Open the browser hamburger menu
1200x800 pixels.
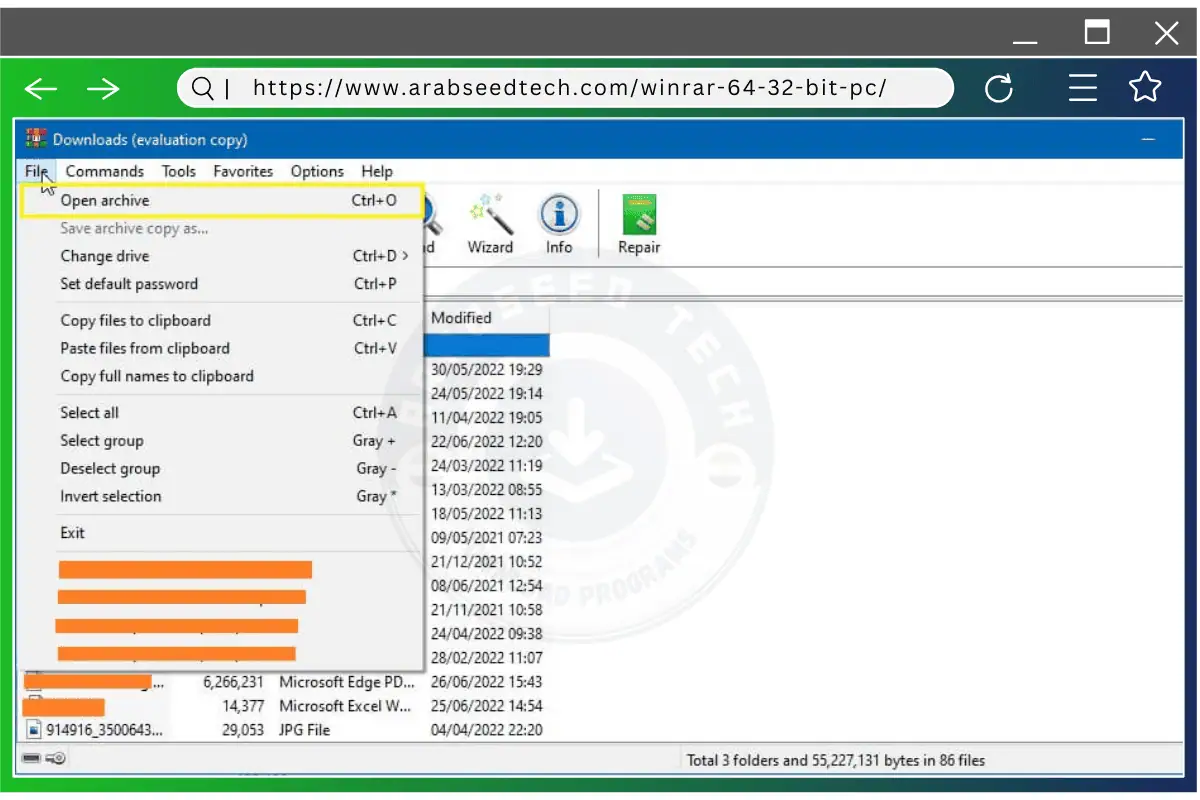pyautogui.click(x=1082, y=88)
